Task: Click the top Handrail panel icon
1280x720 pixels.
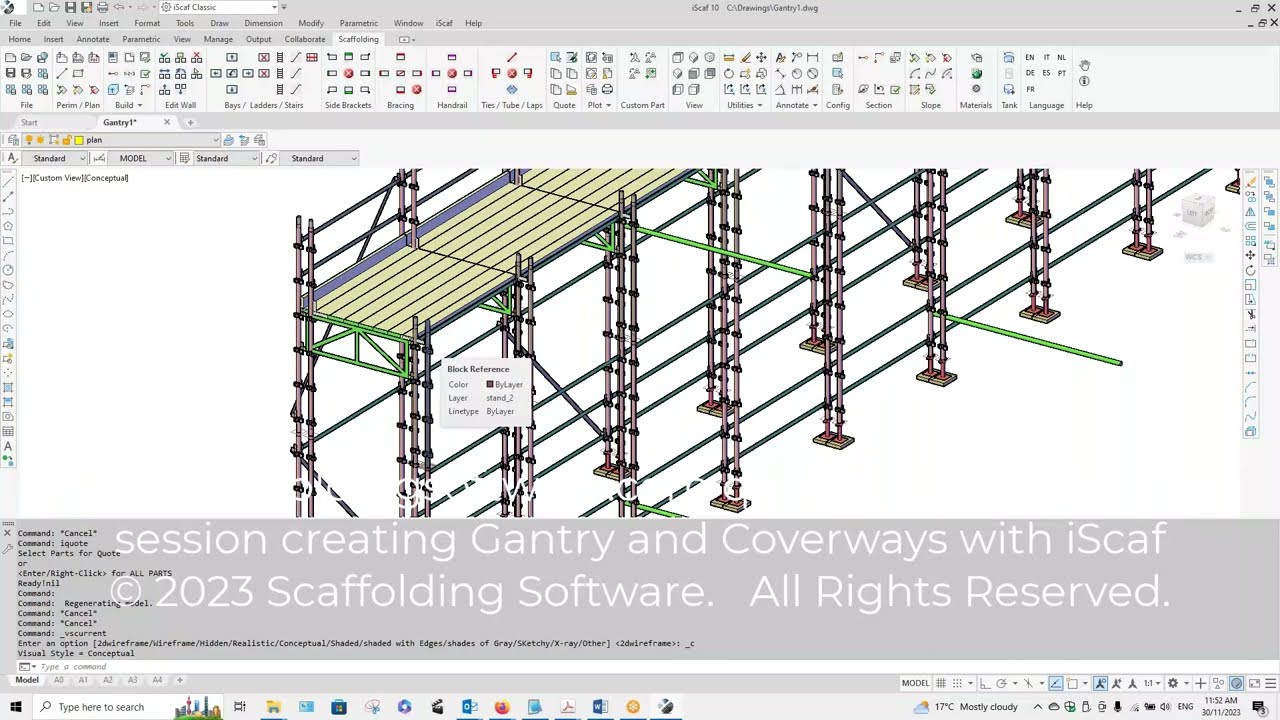Action: coord(452,57)
